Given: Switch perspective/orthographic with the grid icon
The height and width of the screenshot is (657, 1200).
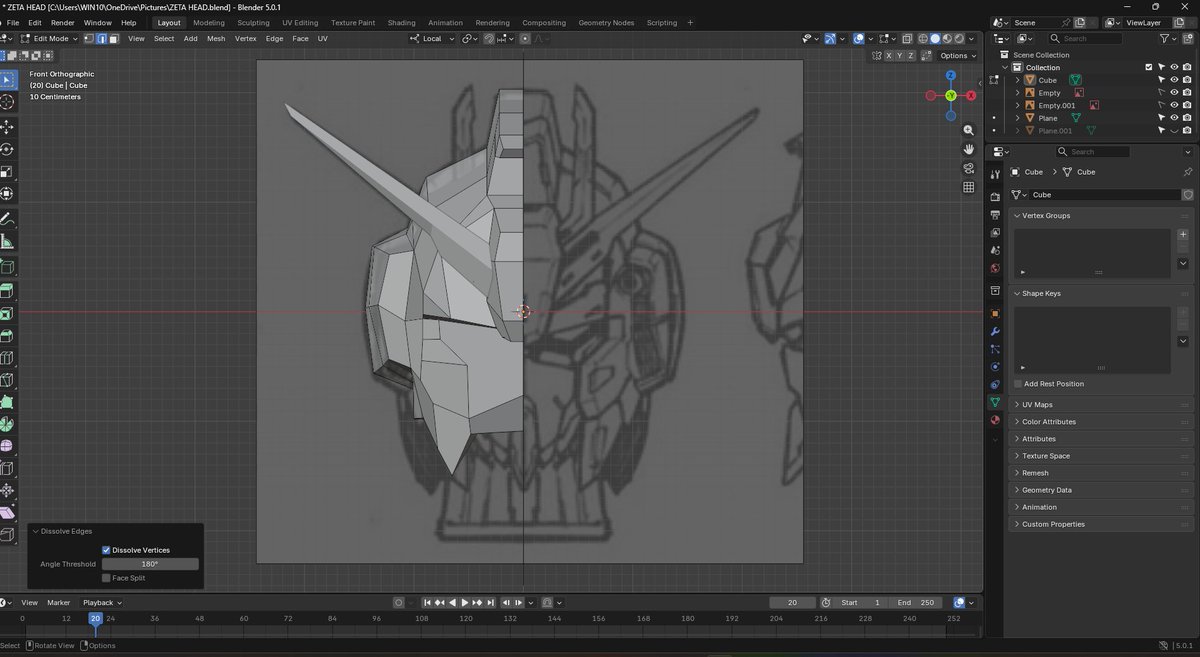Looking at the screenshot, I should 969,187.
